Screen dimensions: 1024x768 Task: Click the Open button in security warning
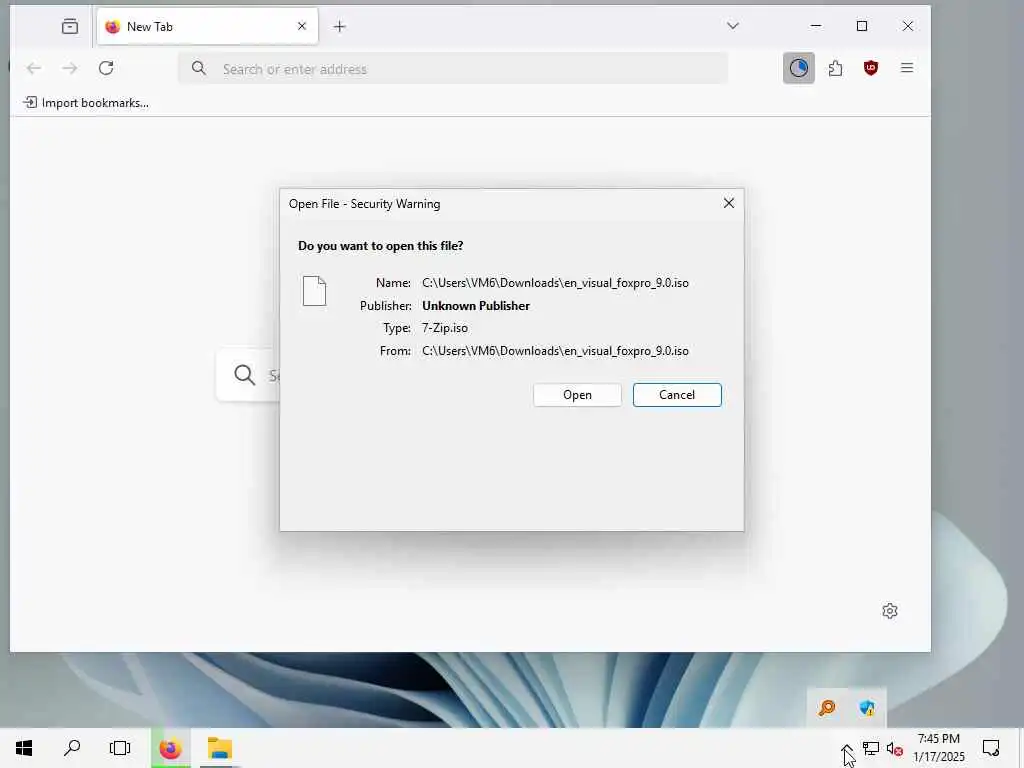[x=577, y=395]
